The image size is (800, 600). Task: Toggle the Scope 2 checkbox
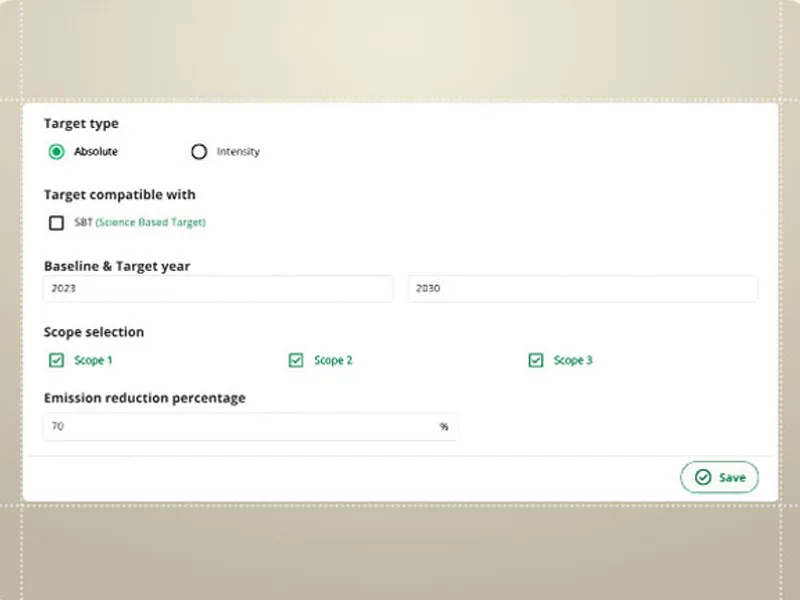point(296,360)
